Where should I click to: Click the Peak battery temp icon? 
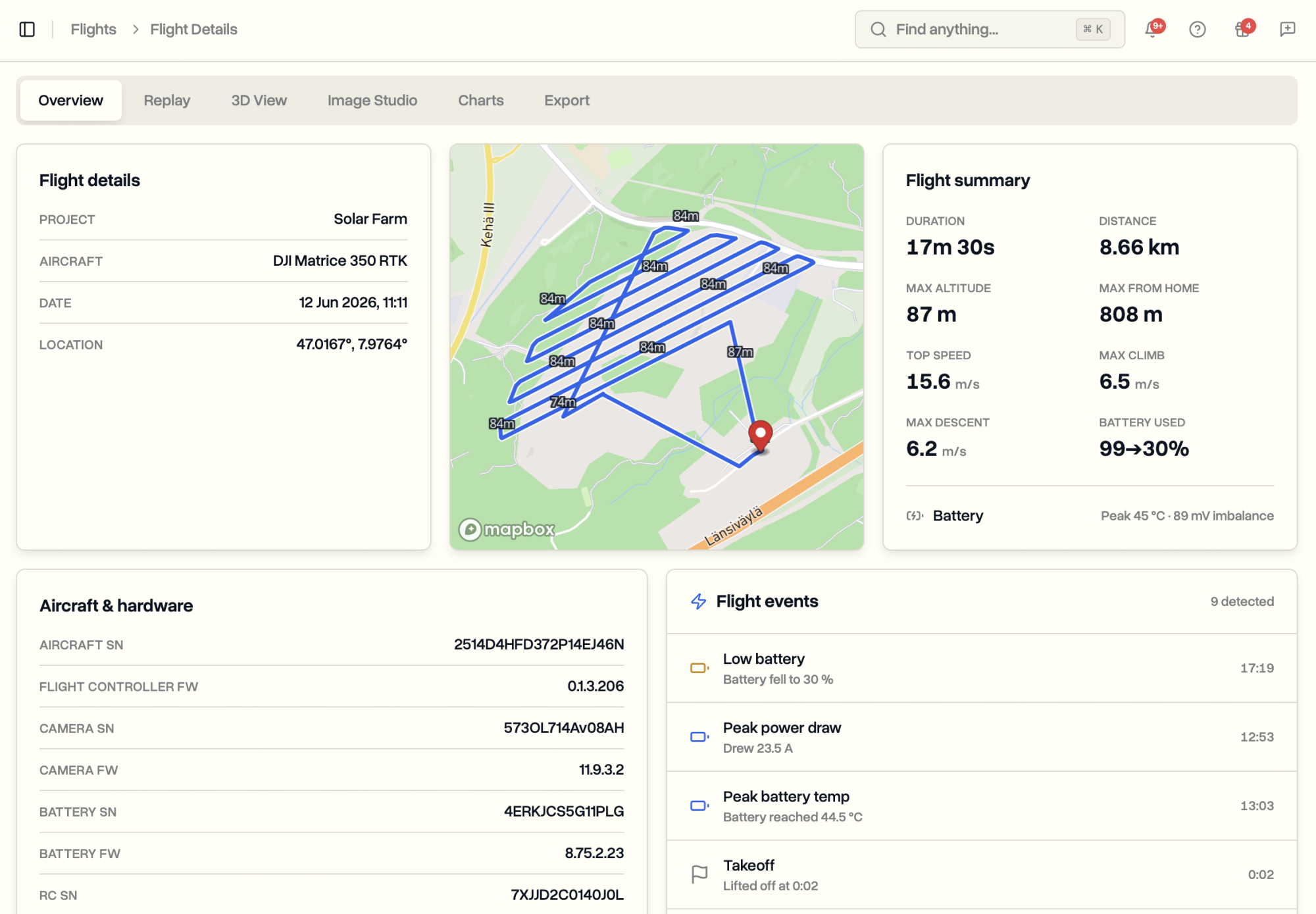699,805
